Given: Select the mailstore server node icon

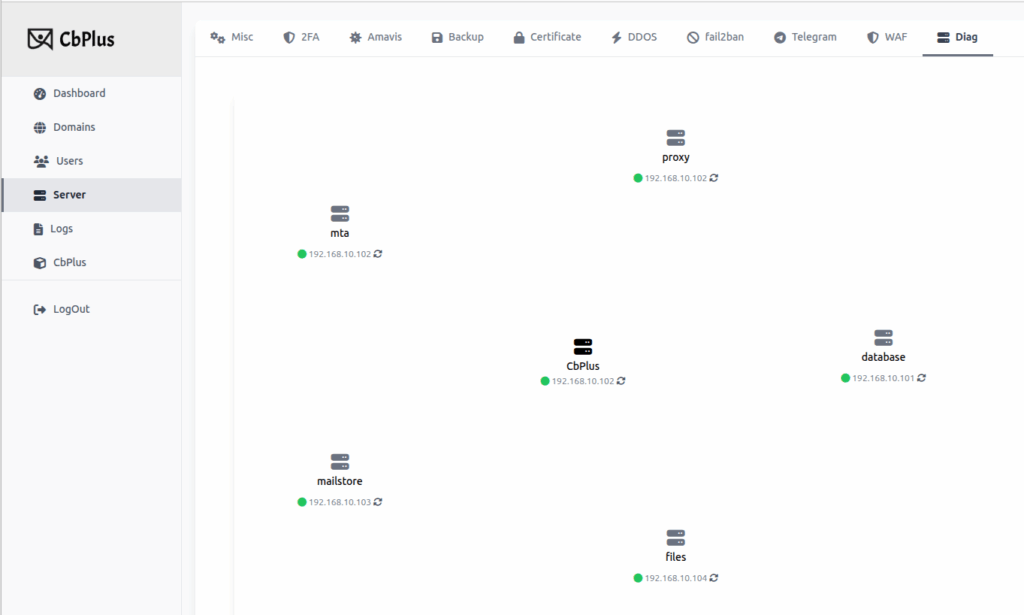Looking at the screenshot, I should coord(340,462).
